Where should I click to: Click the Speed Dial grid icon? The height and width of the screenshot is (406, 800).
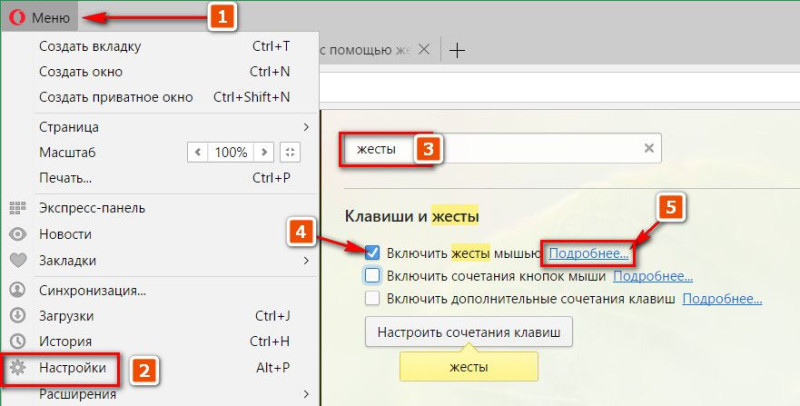click(x=17, y=208)
